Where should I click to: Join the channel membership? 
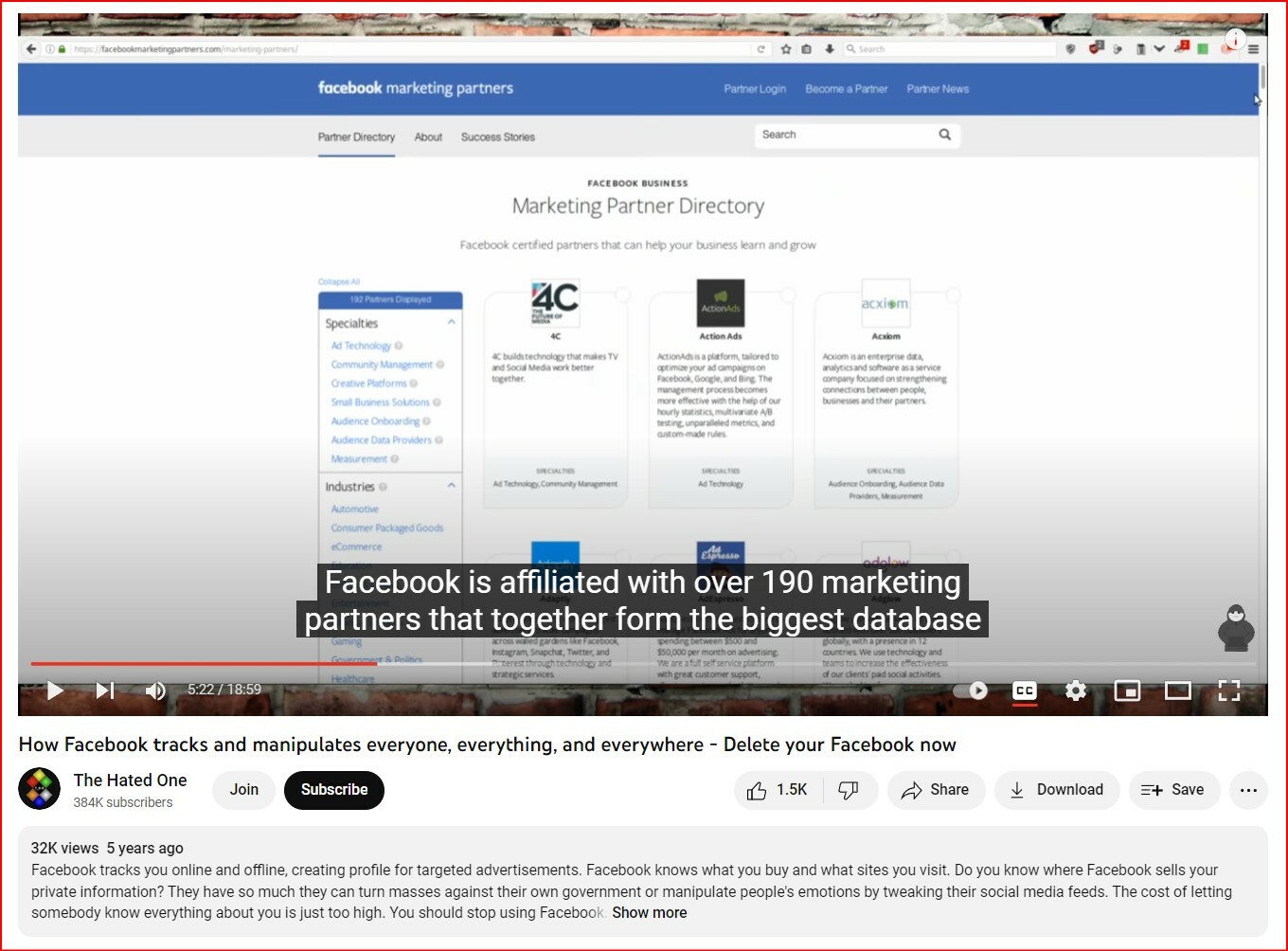[244, 789]
